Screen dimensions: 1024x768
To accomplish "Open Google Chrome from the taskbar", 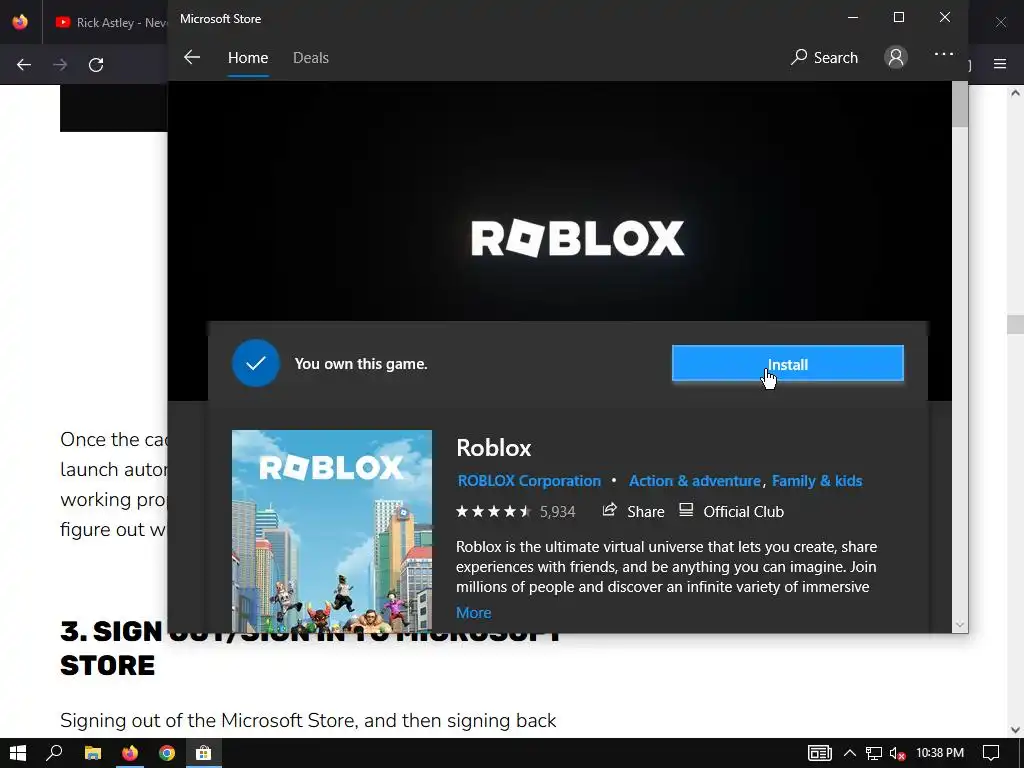I will (x=167, y=753).
